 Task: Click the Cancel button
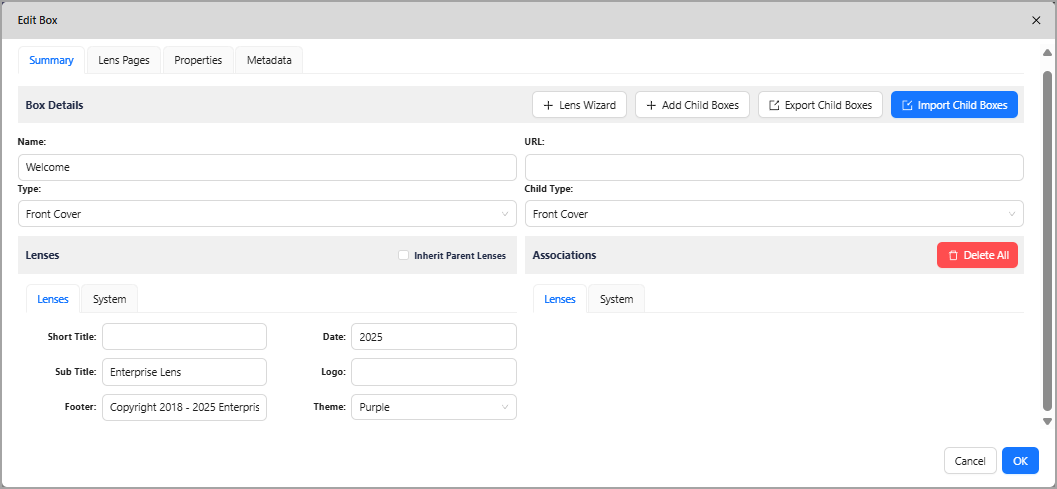[970, 461]
